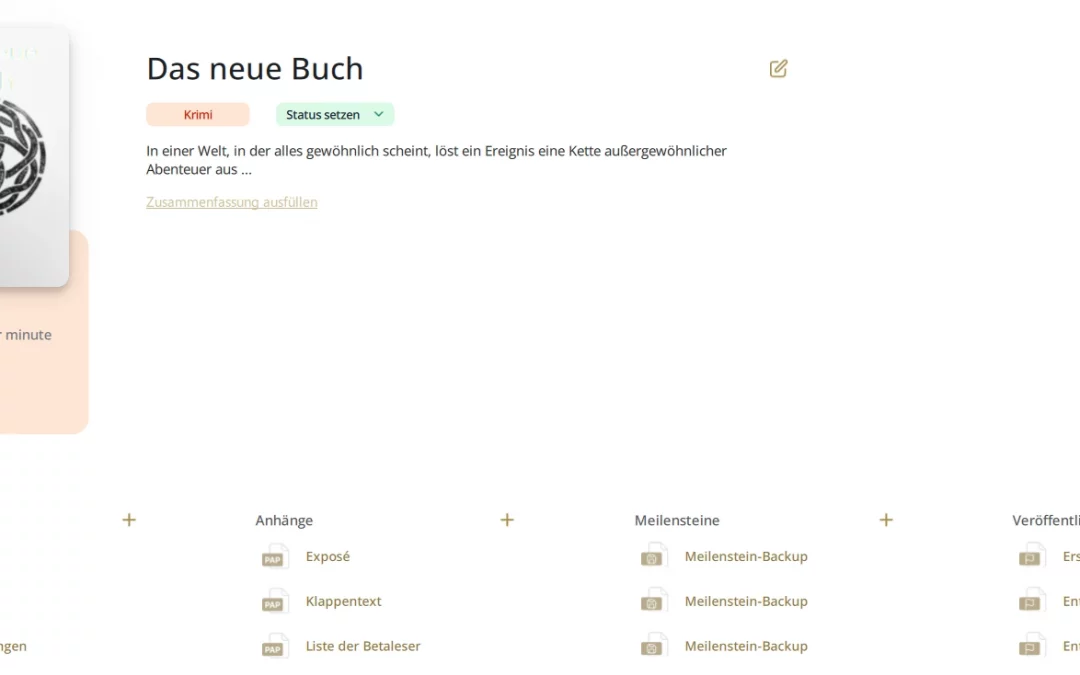
Task: Select the Krimi genre tag
Action: pos(198,115)
